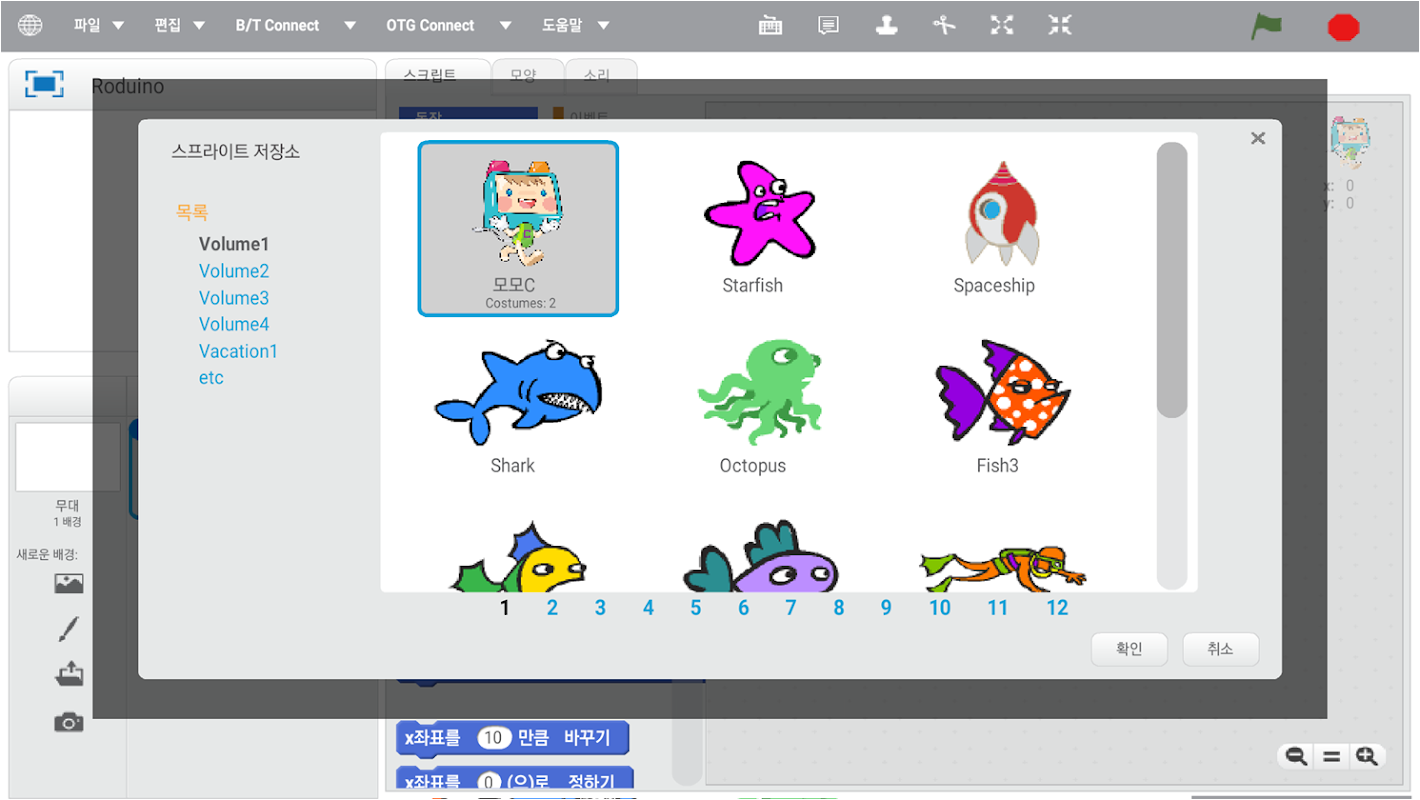Click the grow sprite arrows icon

pos(1002,26)
